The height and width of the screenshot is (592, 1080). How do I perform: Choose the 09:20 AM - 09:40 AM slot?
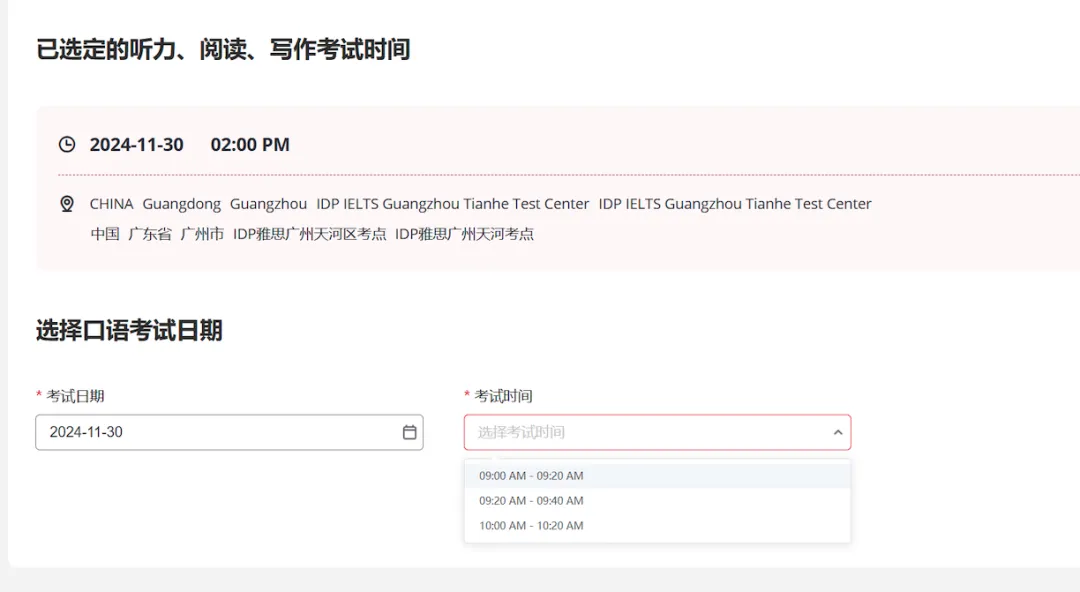coord(657,500)
